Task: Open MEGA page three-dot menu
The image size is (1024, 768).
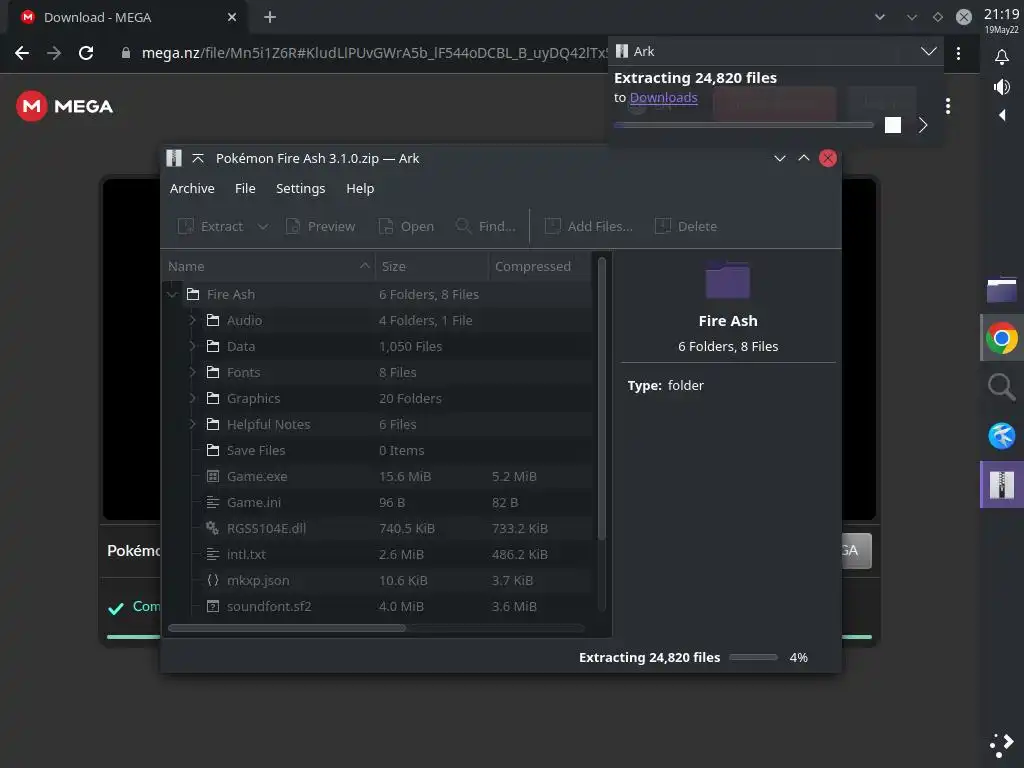Action: click(x=948, y=106)
